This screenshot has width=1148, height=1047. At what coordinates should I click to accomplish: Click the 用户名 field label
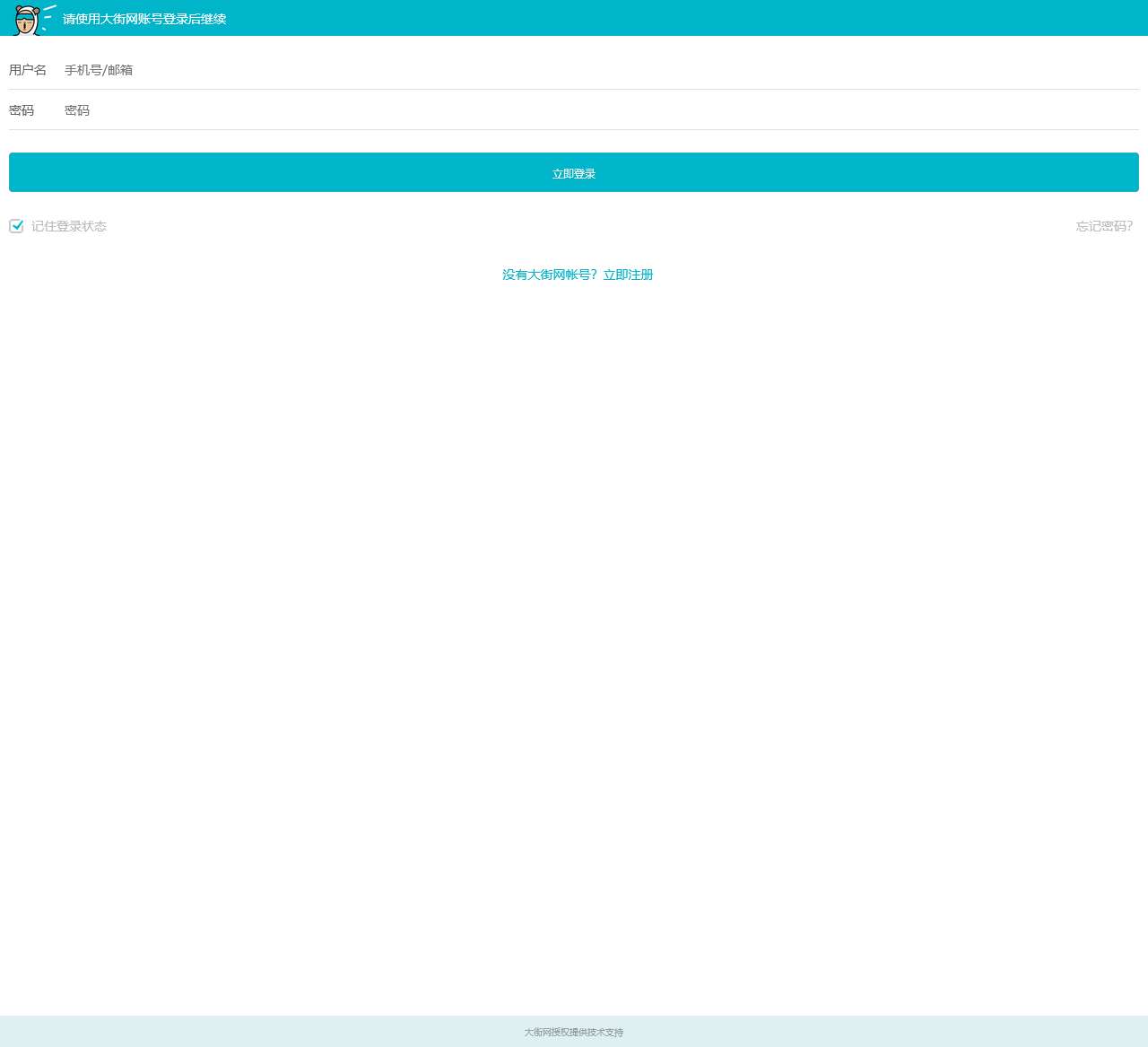[28, 70]
